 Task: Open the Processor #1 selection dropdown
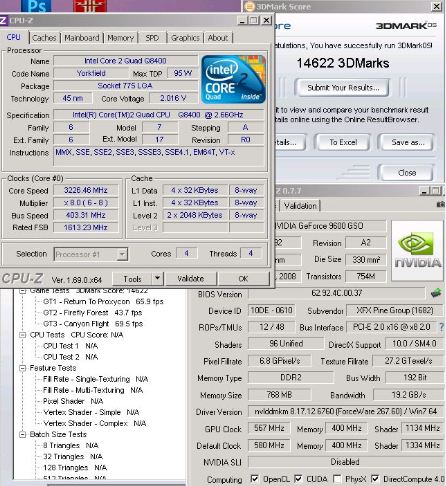click(x=91, y=254)
